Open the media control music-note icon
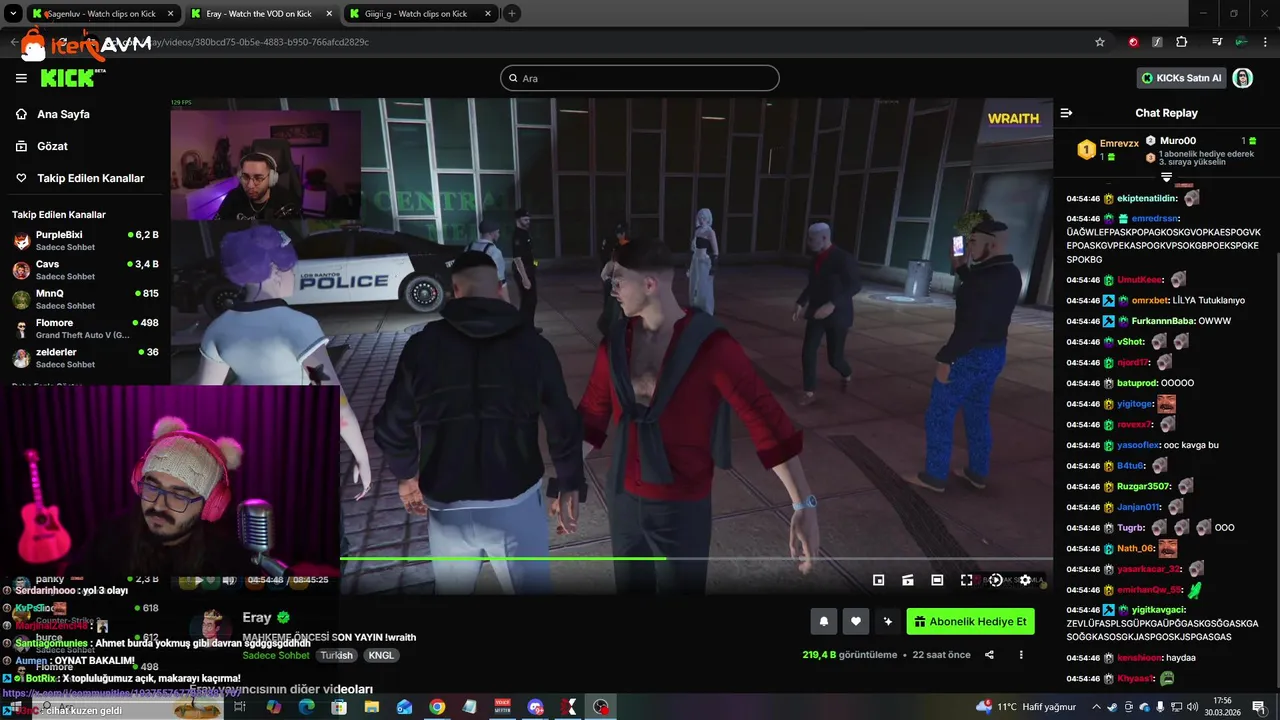Image resolution: width=1280 pixels, height=720 pixels. pyautogui.click(x=1217, y=42)
